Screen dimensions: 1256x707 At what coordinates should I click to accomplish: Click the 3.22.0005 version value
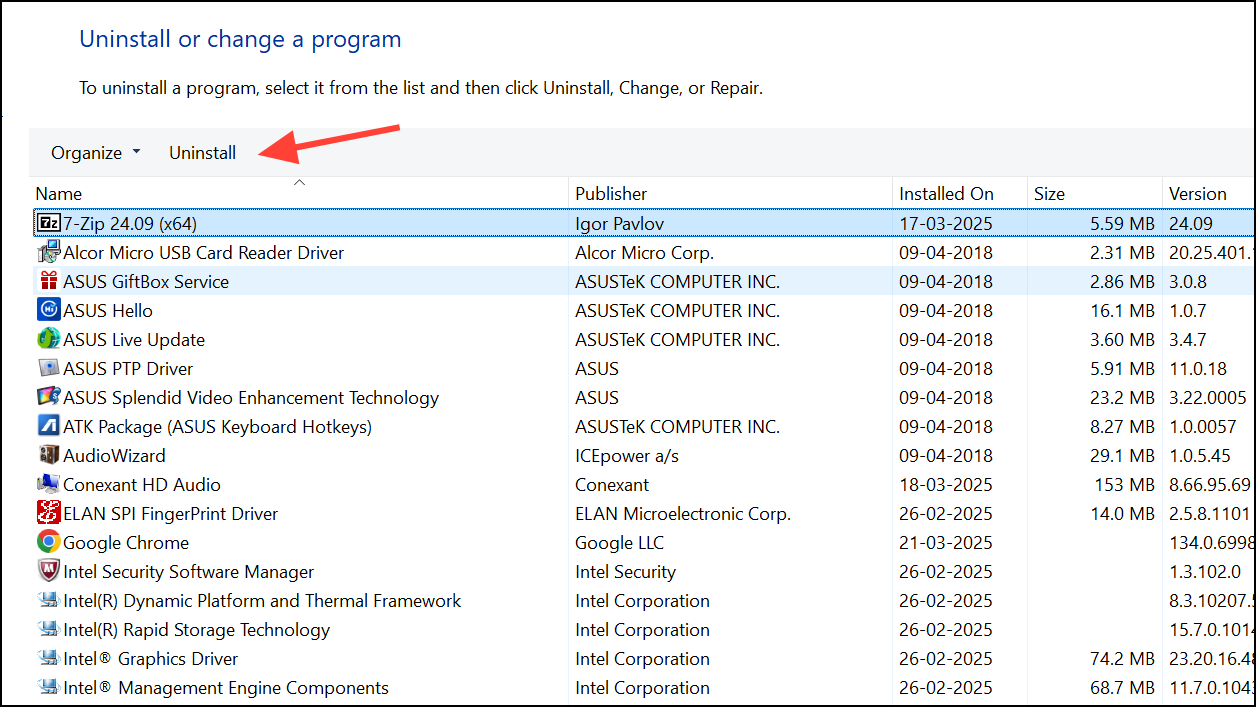(1207, 398)
